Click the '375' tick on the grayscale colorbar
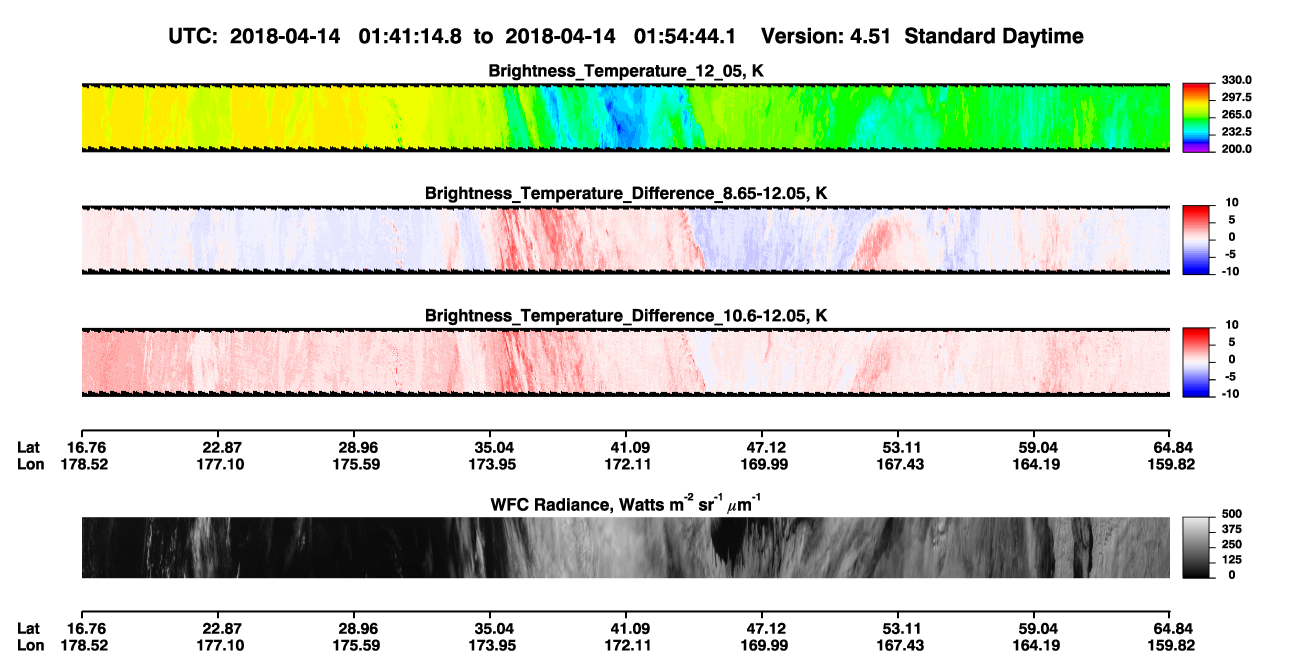 click(1232, 528)
